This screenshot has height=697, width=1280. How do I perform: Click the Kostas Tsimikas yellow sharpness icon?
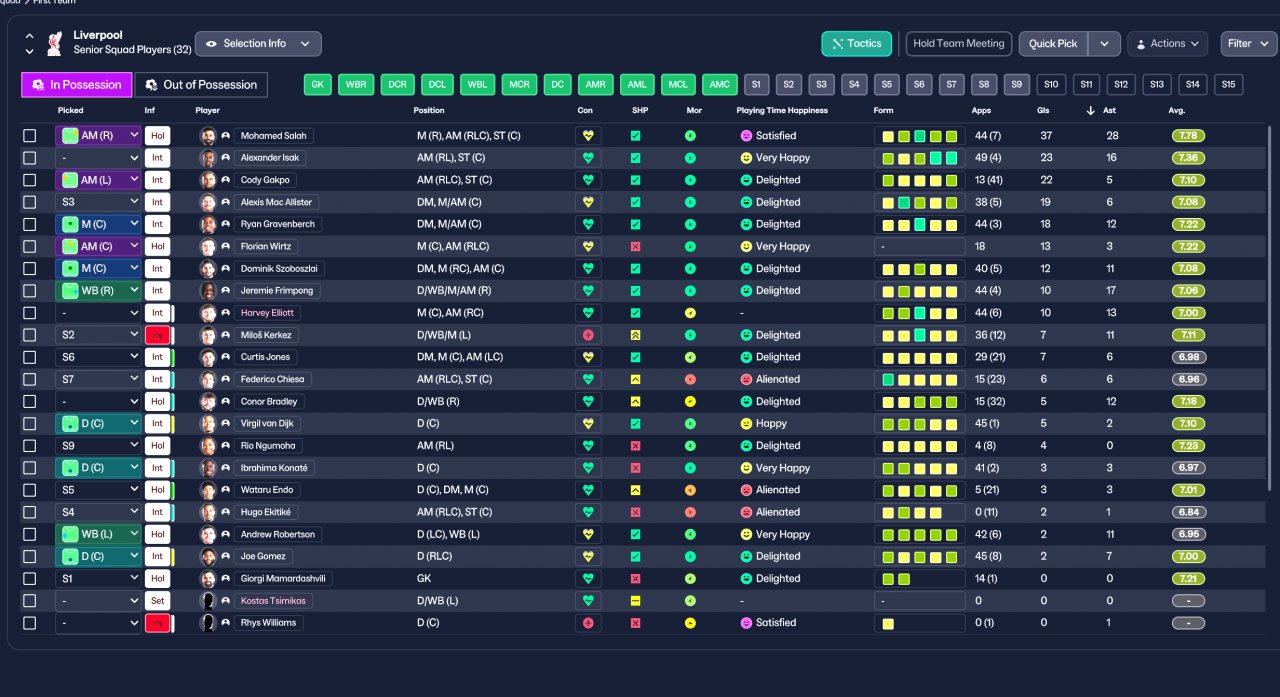tap(635, 601)
